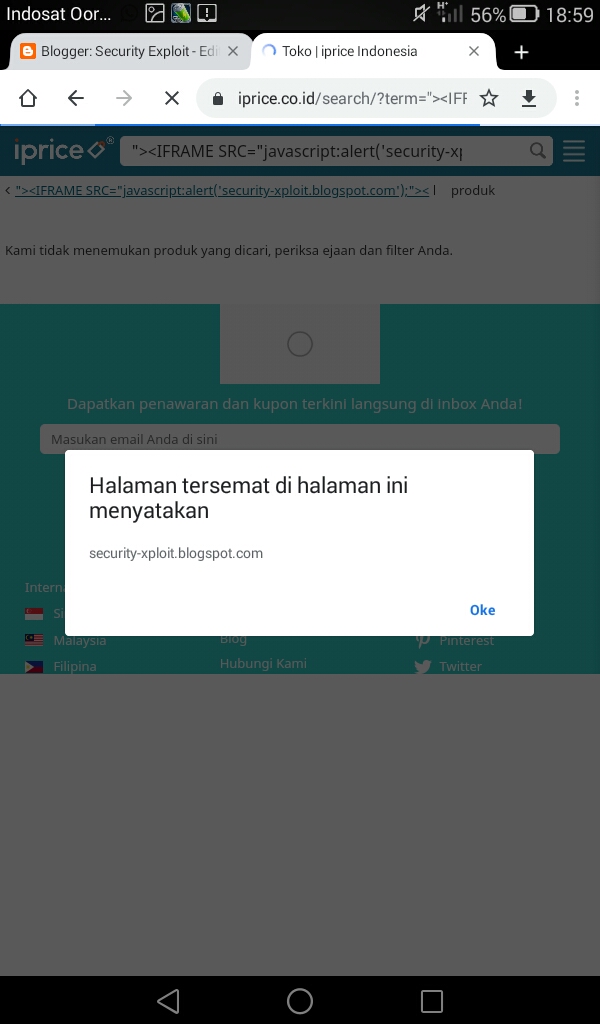
Task: Go back with the browser back arrow
Action: [76, 99]
